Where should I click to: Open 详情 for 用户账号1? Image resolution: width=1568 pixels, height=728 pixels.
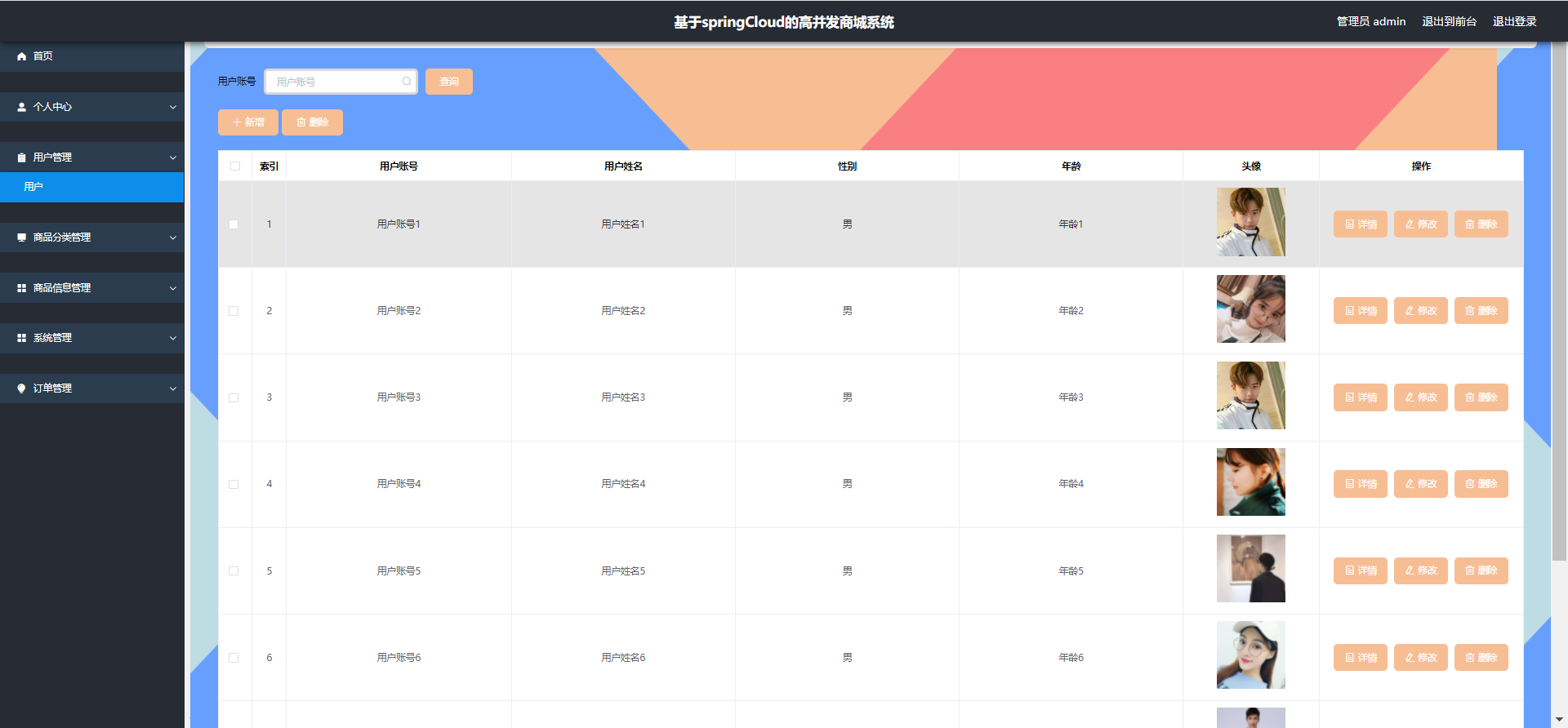pyautogui.click(x=1361, y=224)
